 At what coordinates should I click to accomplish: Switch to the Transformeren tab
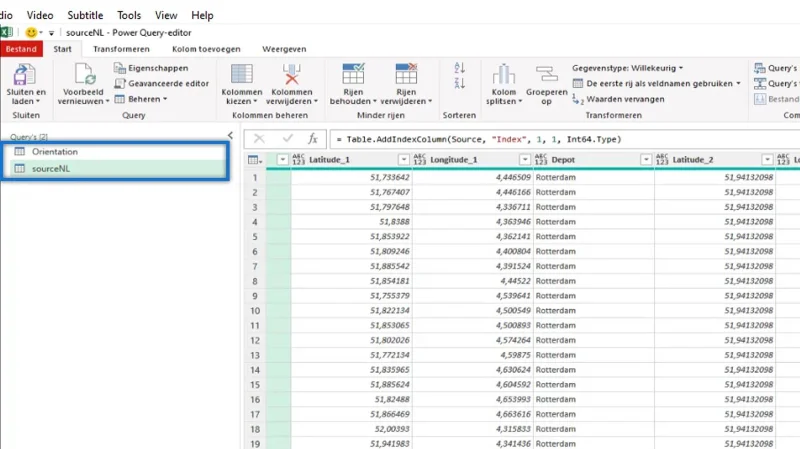[121, 49]
